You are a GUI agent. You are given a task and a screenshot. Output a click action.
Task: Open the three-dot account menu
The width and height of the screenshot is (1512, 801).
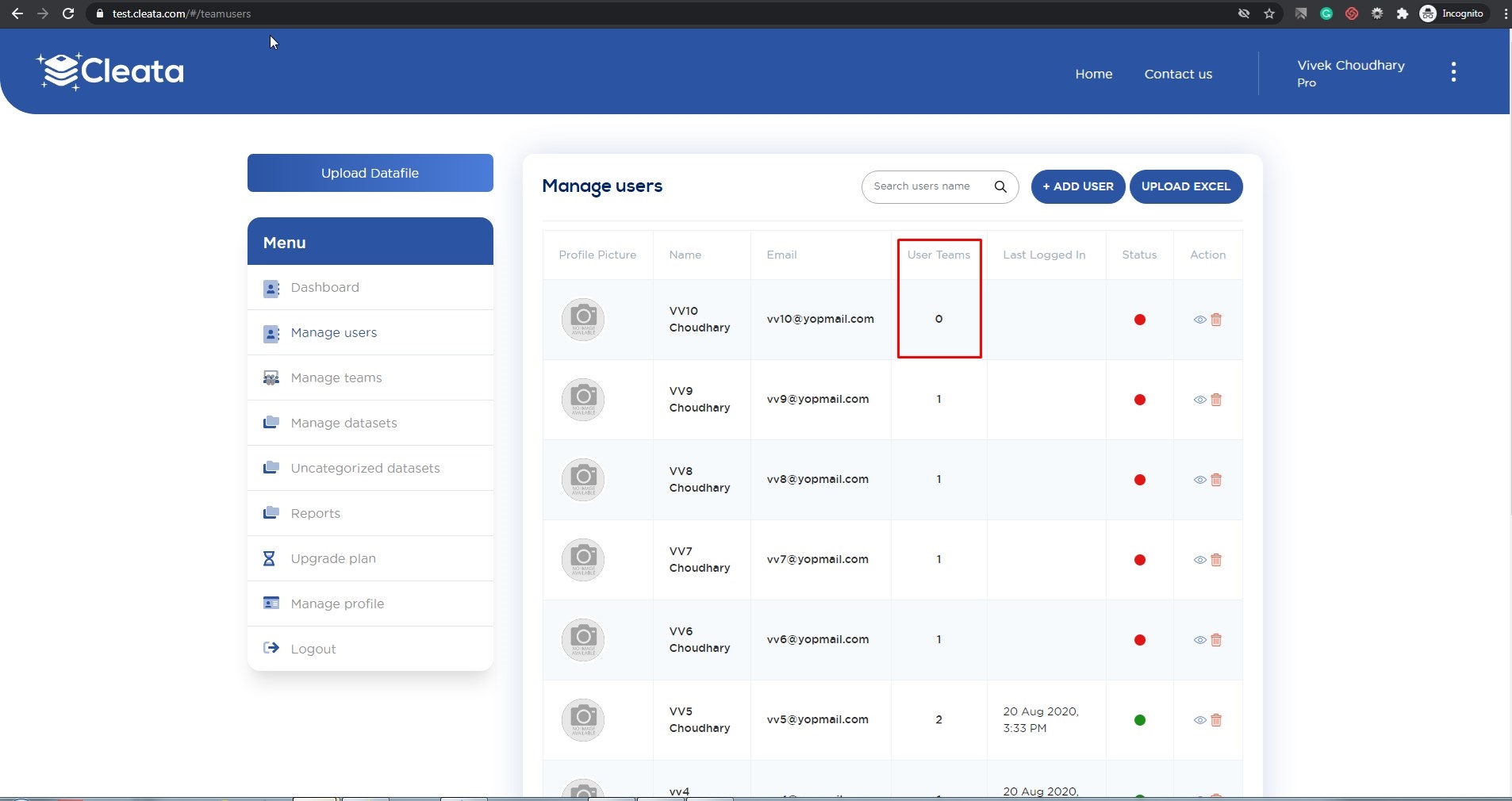pyautogui.click(x=1453, y=72)
